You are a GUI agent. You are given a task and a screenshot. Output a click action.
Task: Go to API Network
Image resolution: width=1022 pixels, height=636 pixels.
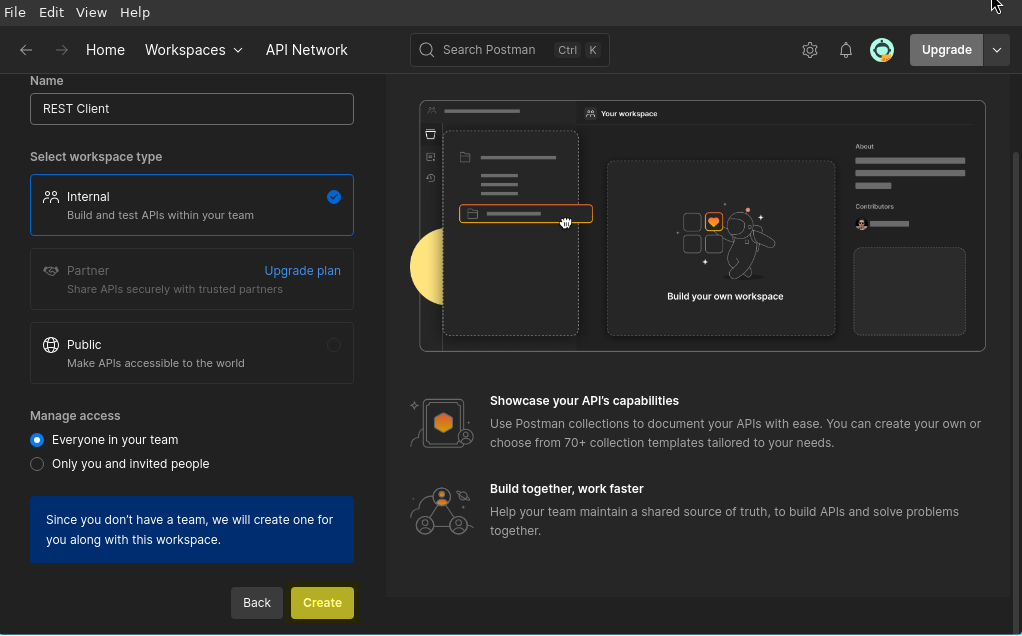(x=306, y=50)
